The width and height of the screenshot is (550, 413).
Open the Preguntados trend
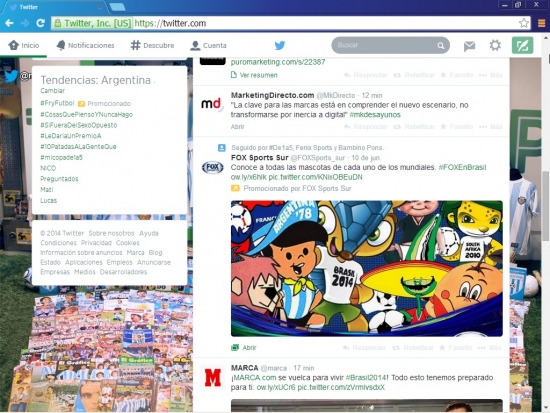[x=59, y=179]
